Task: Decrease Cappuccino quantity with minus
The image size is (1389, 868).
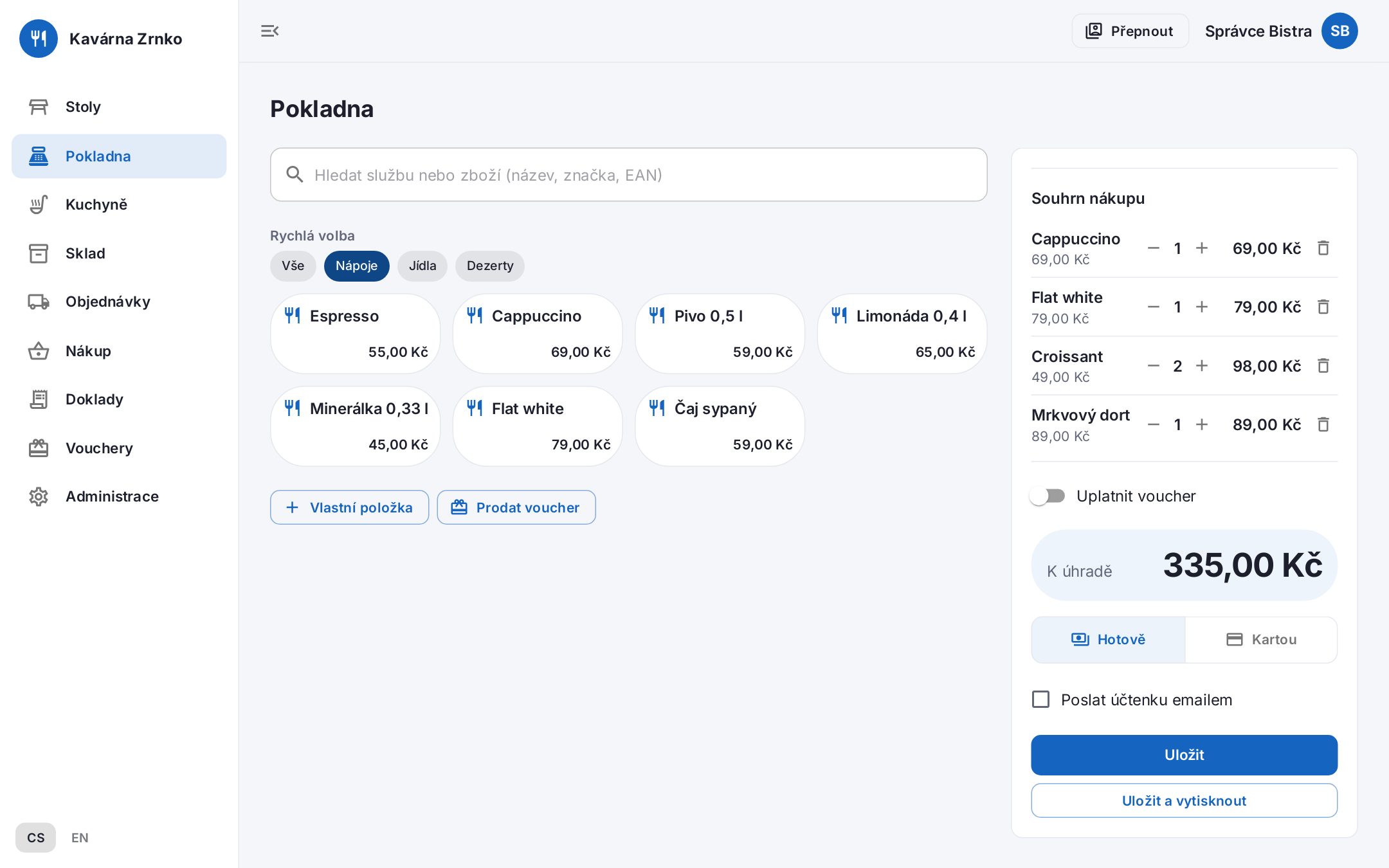Action: pyautogui.click(x=1154, y=248)
